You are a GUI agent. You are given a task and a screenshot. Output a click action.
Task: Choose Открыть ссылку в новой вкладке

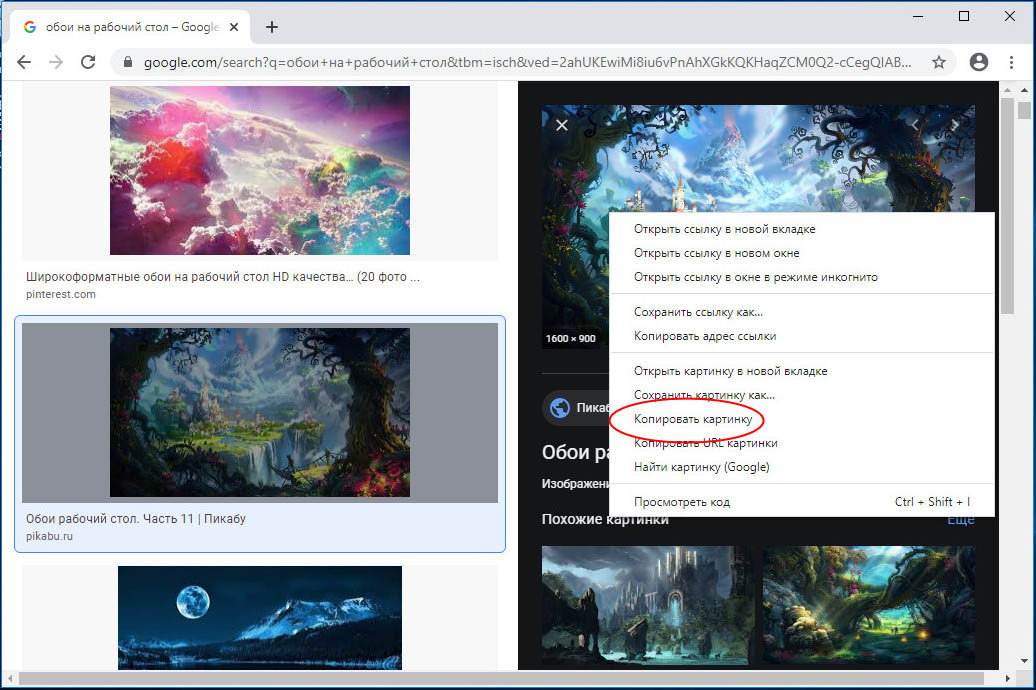[724, 229]
